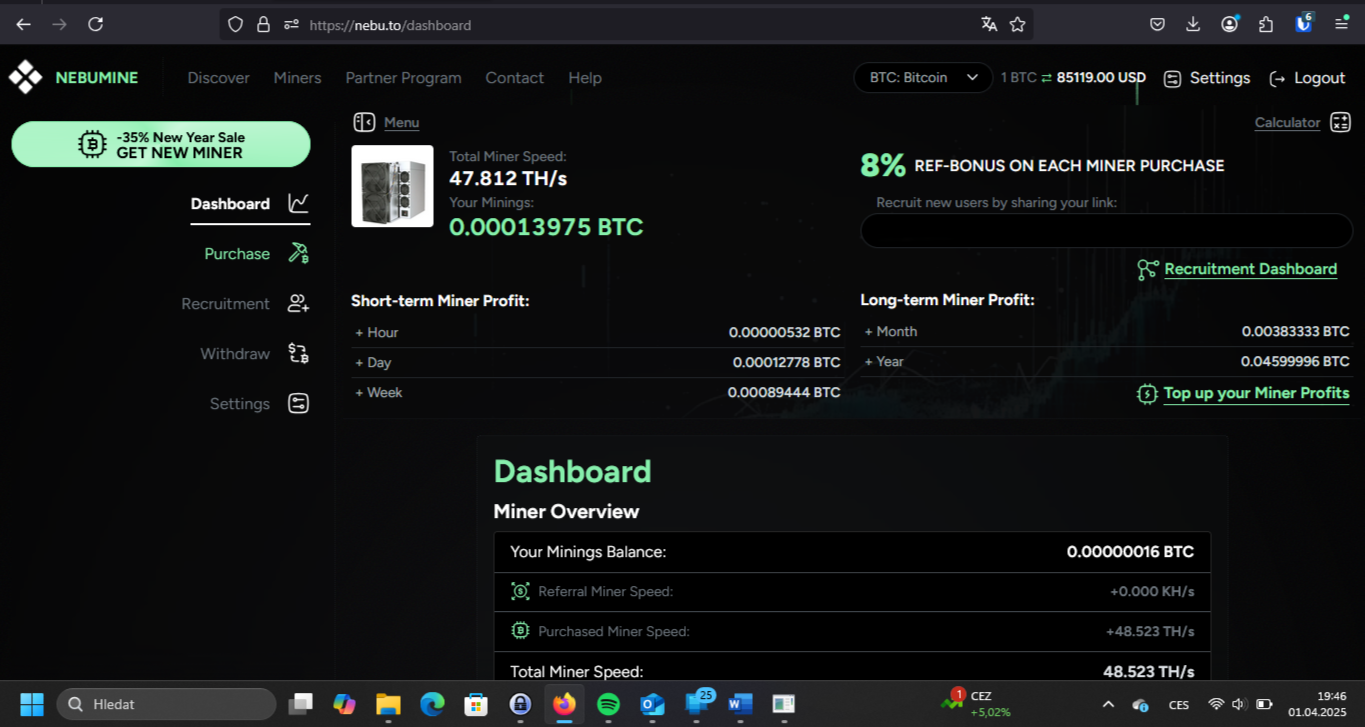1365x727 pixels.
Task: Click the Top up Miner Profits icon
Action: point(1147,393)
